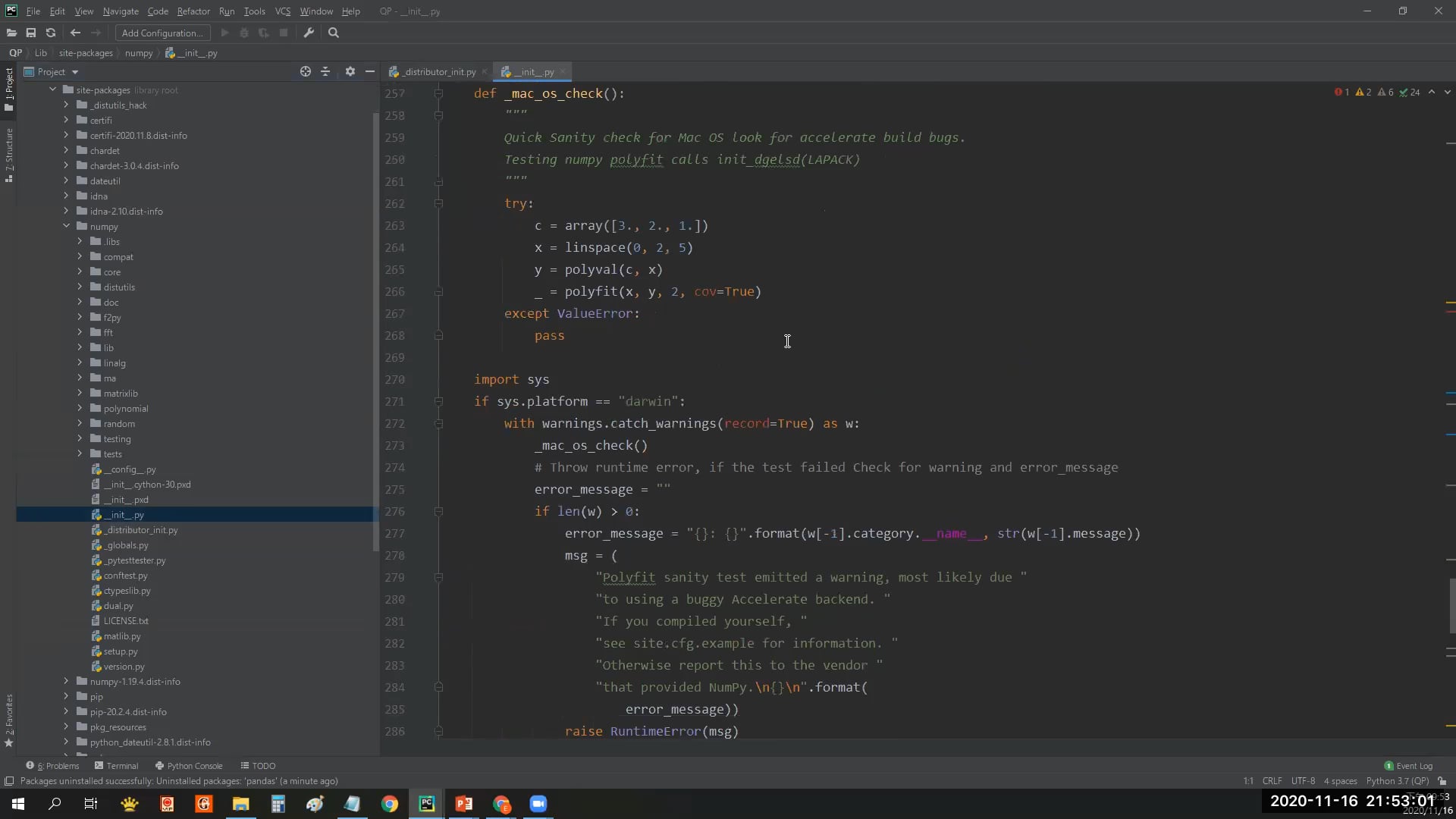Click the Back navigation arrow
This screenshot has width=1456, height=819.
(75, 33)
